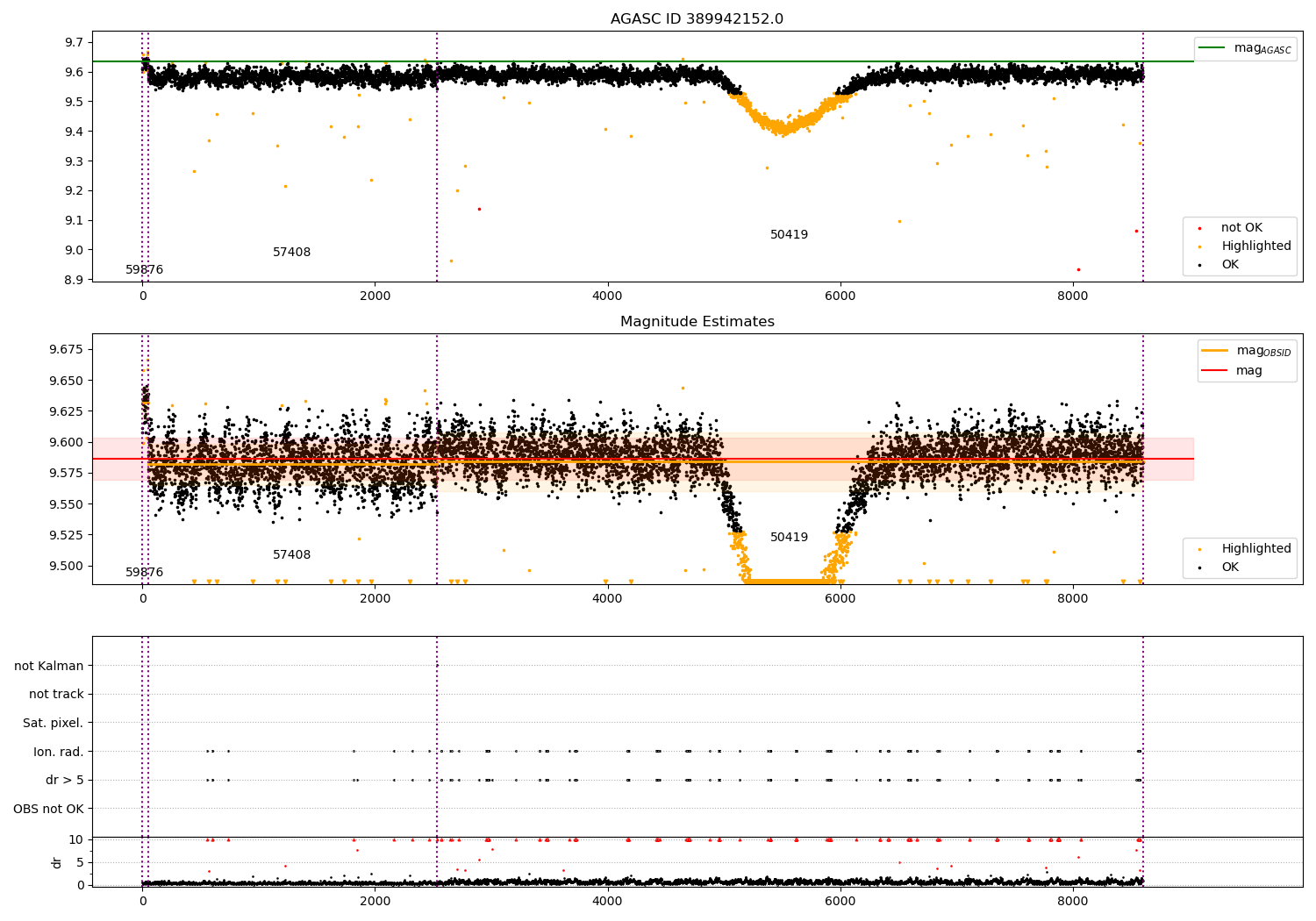Click the red not-OK point near magnitude 9.14
The width and height of the screenshot is (1316, 921).
tap(479, 209)
